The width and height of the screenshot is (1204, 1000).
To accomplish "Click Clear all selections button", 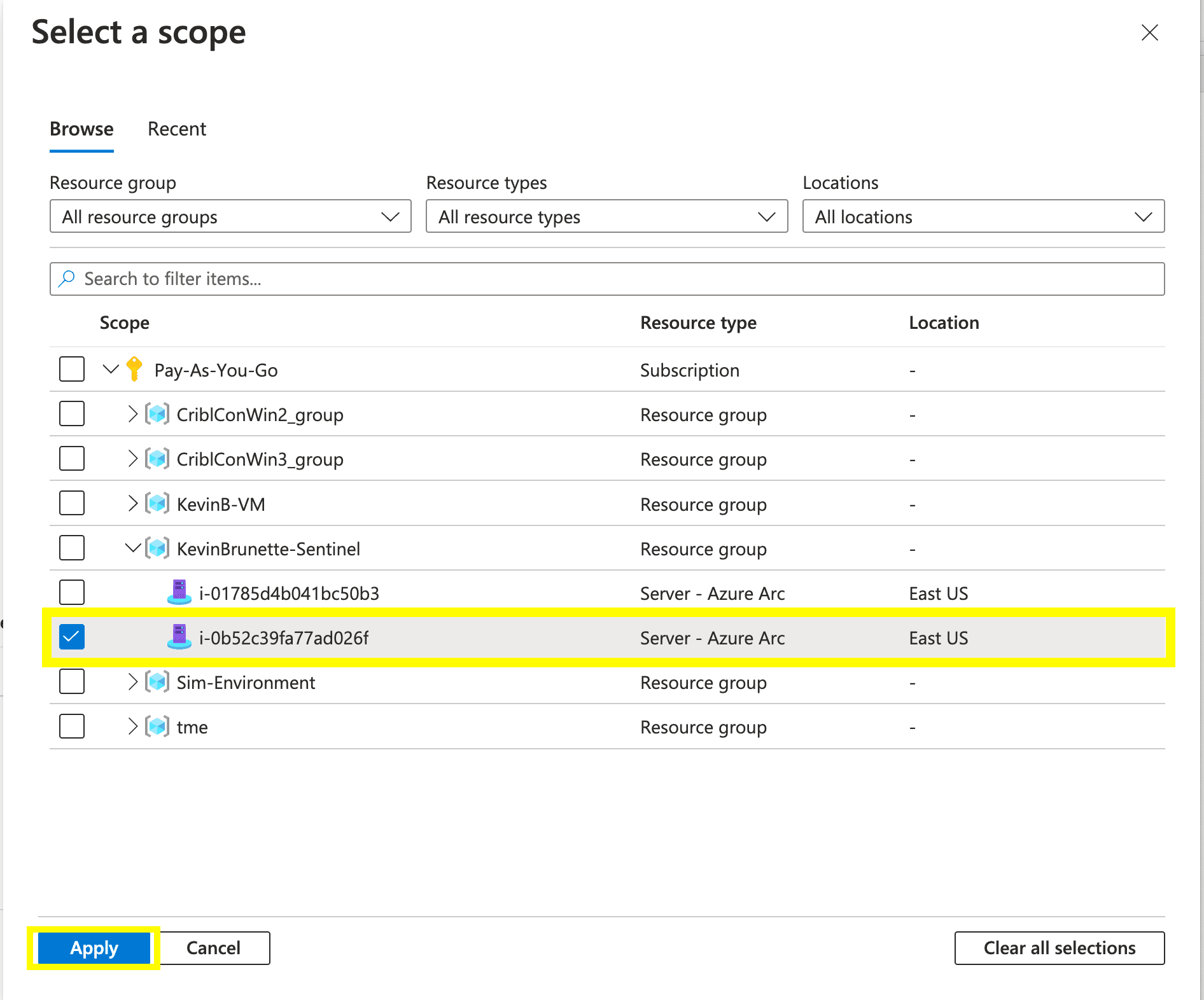I will 1059,948.
